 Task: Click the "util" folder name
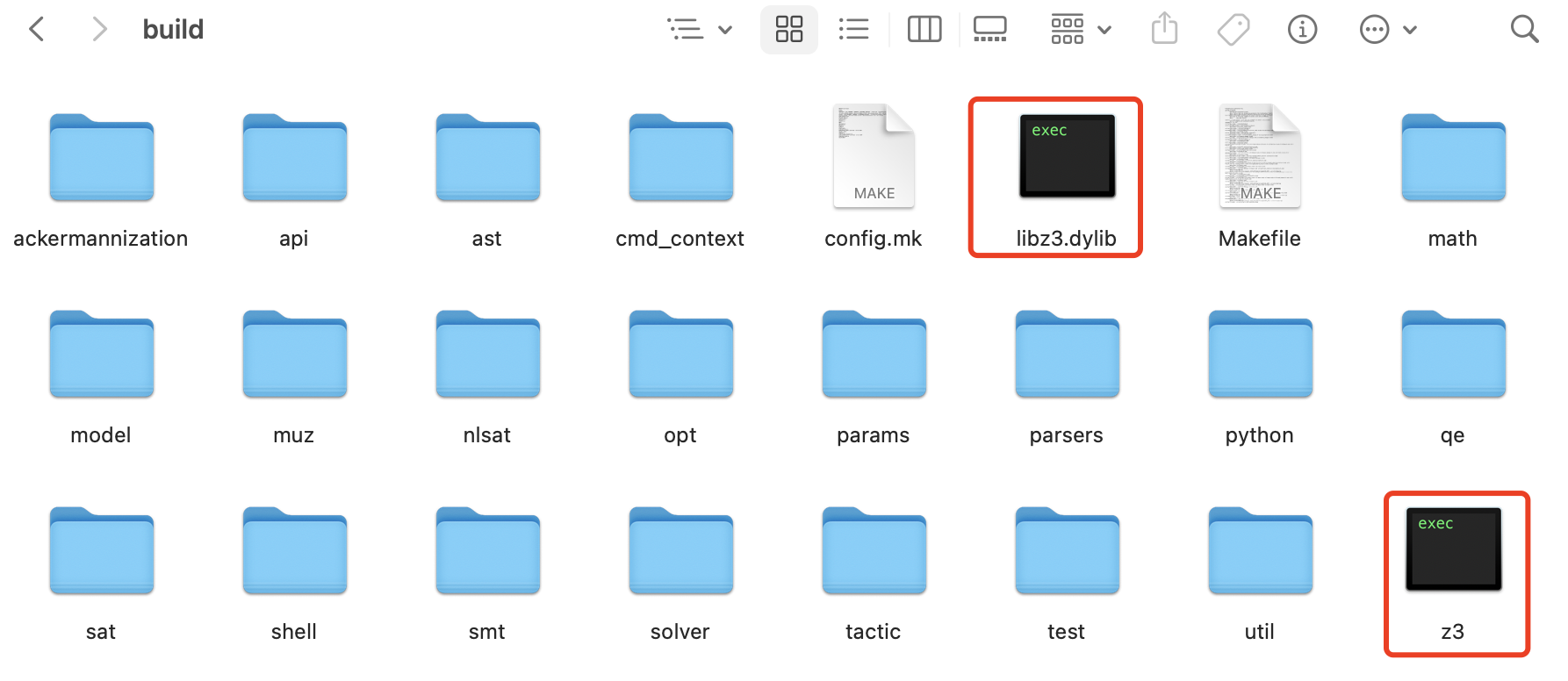coord(1260,632)
